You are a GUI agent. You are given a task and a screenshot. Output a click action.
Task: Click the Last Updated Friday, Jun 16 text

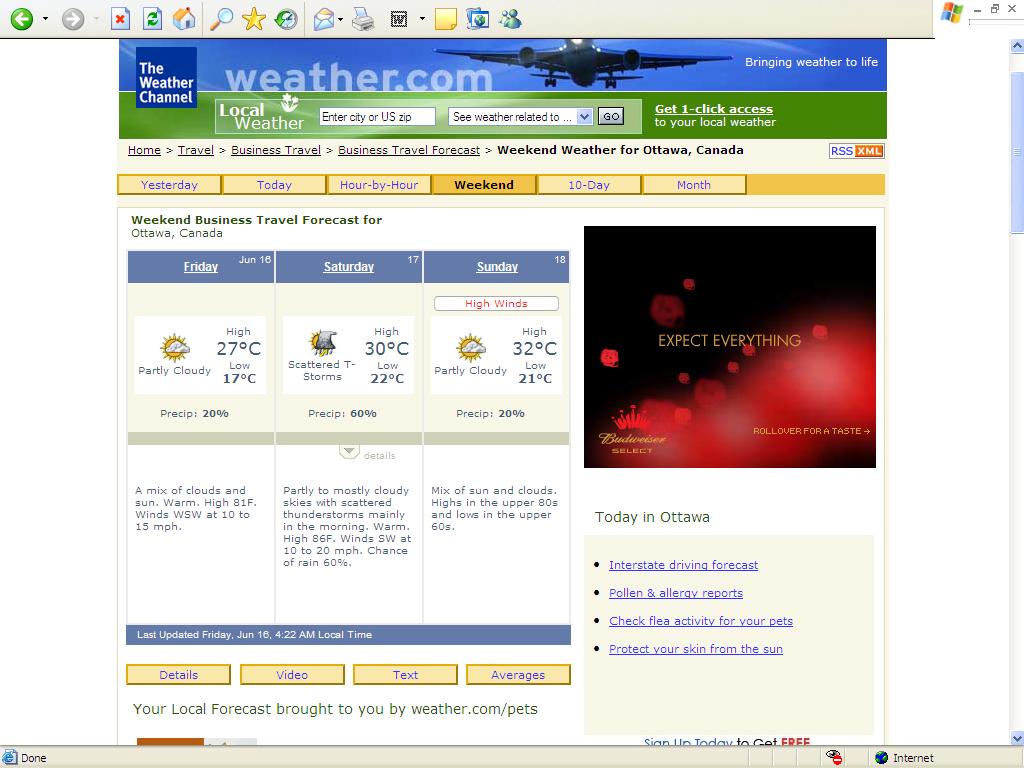tap(254, 635)
